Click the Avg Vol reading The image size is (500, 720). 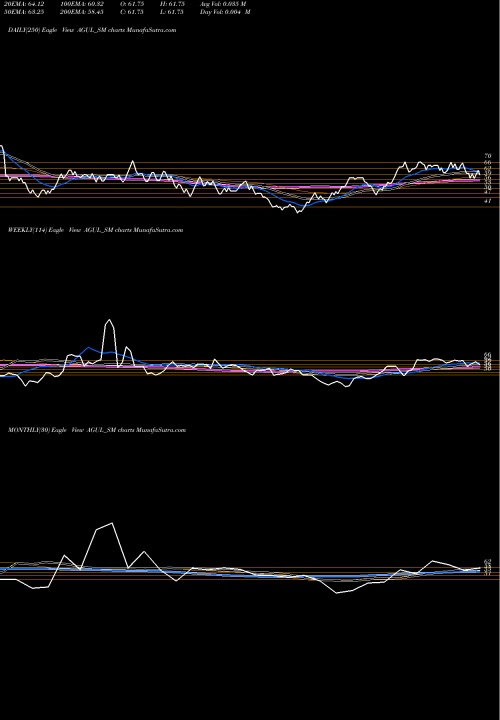[223, 4]
